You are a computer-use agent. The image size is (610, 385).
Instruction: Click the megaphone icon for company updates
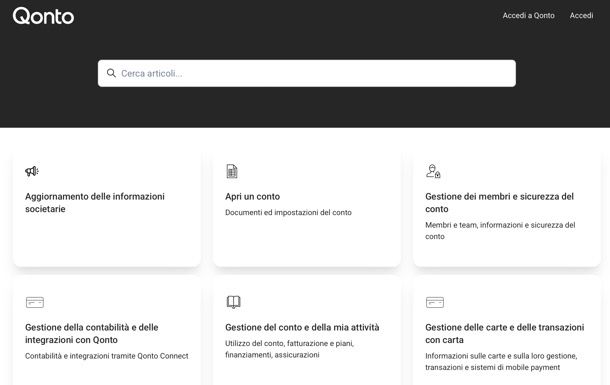(32, 171)
